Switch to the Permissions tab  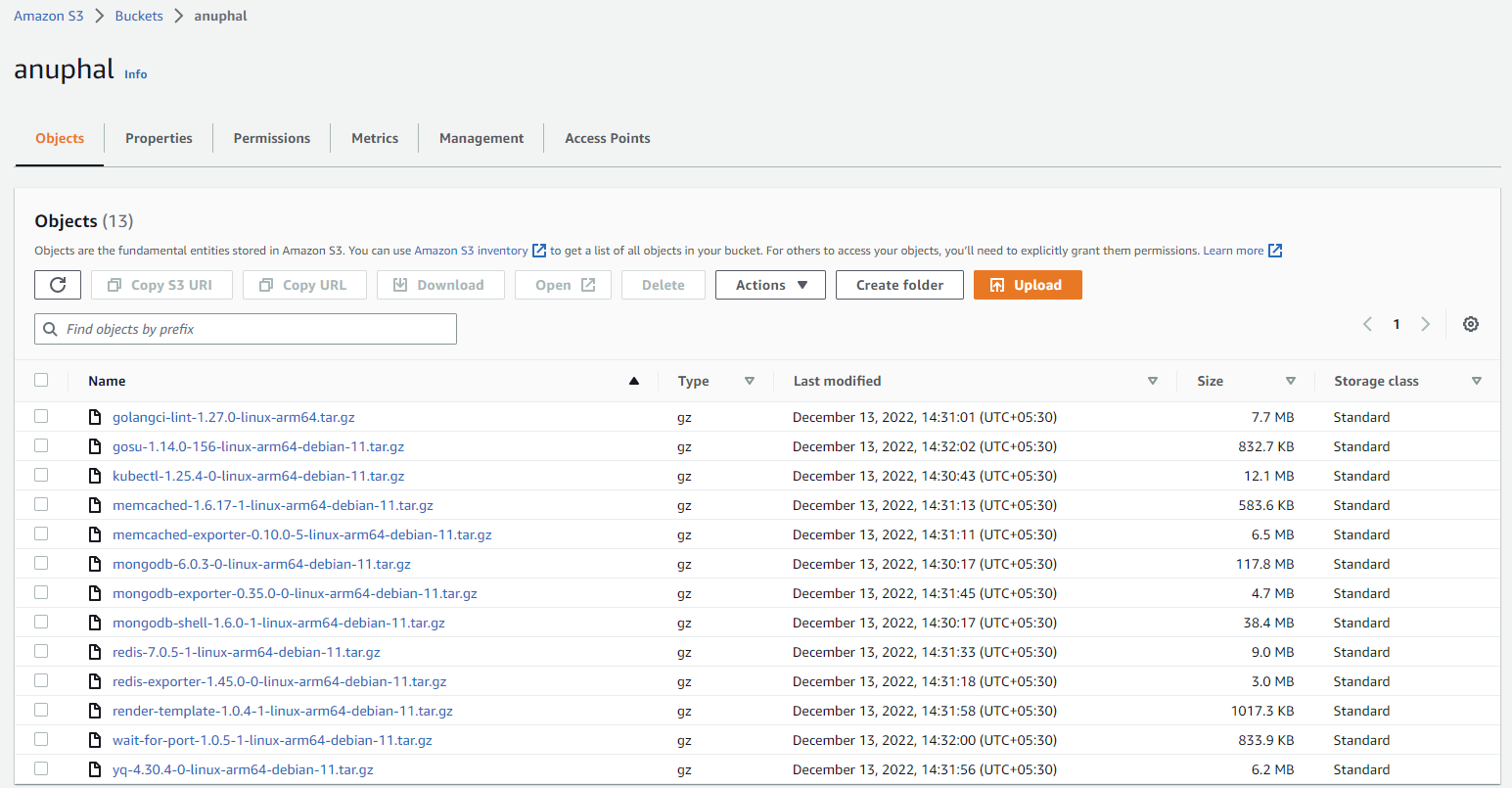point(272,138)
